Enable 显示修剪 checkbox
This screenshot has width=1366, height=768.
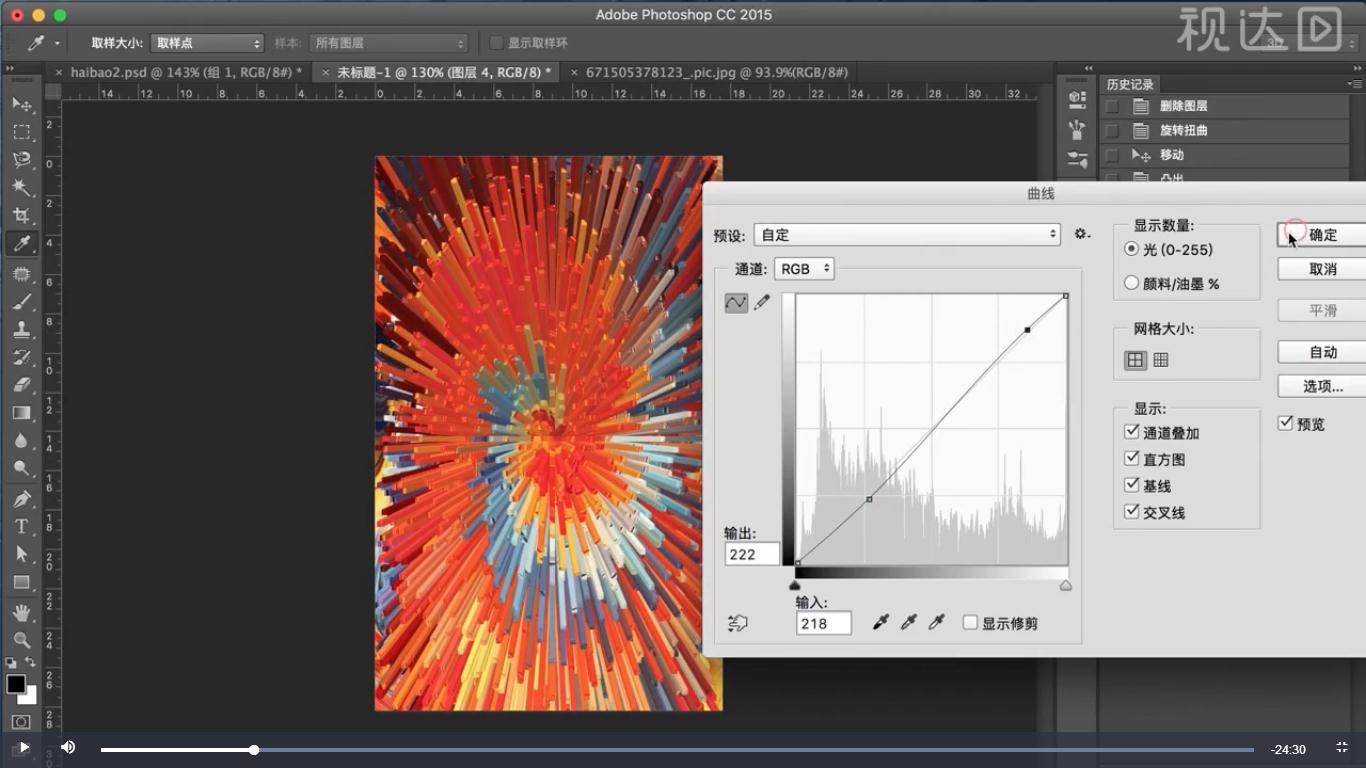[970, 622]
